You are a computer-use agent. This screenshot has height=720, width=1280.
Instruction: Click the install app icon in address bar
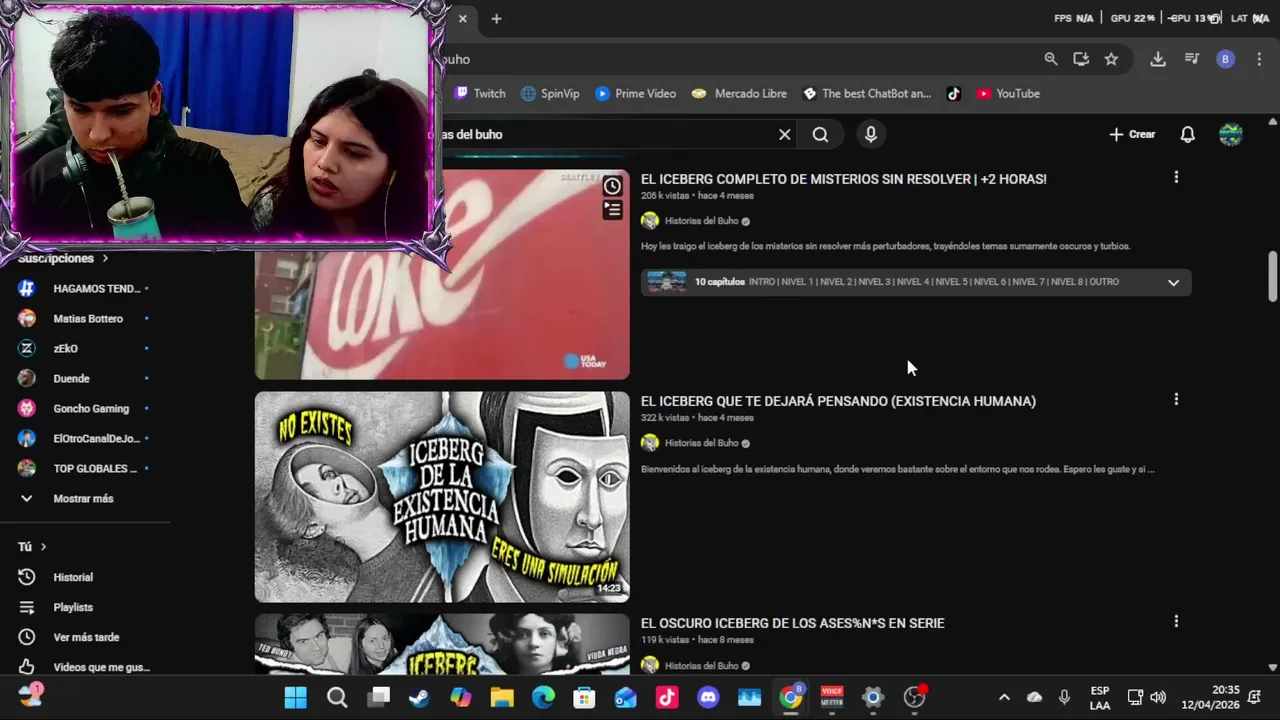pos(1081,59)
